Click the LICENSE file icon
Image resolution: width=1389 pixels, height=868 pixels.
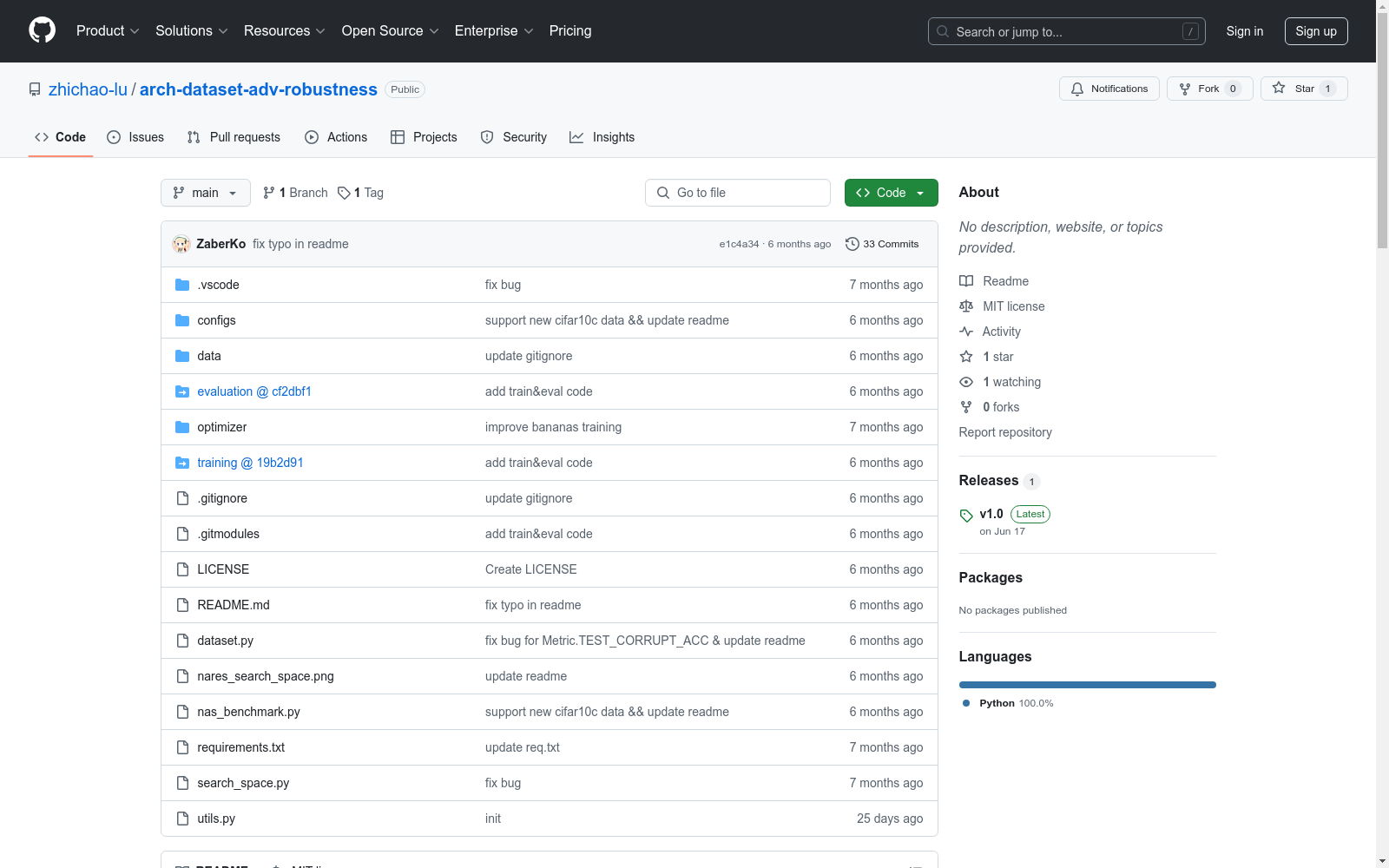(182, 569)
